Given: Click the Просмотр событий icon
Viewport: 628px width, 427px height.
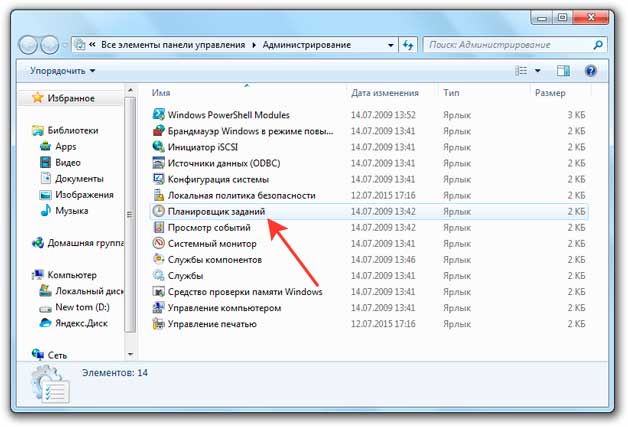Looking at the screenshot, I should tap(159, 227).
